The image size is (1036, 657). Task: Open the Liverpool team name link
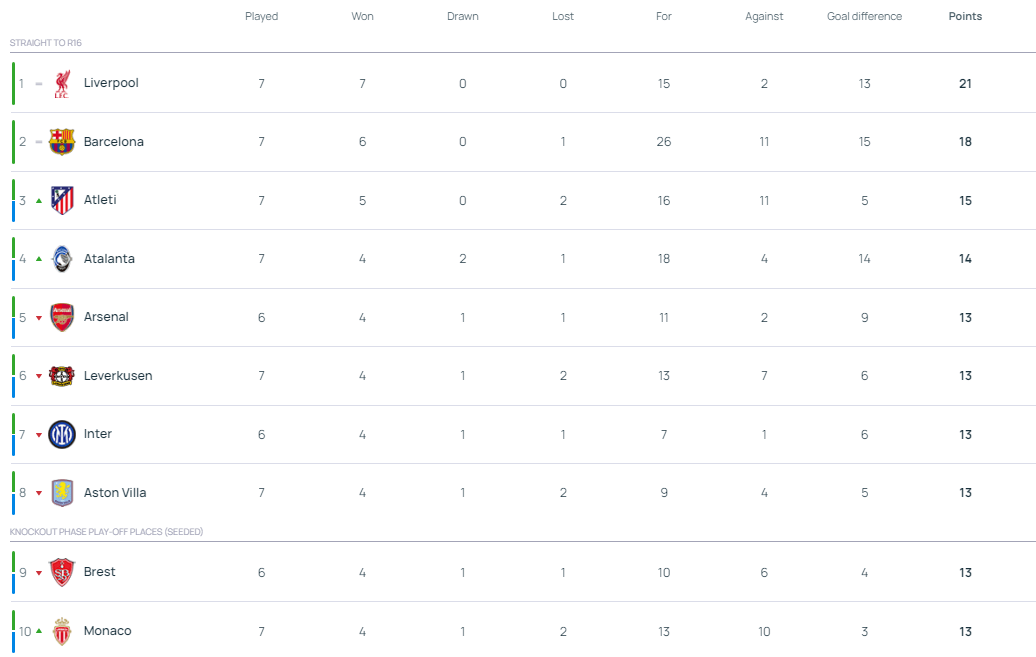point(111,83)
